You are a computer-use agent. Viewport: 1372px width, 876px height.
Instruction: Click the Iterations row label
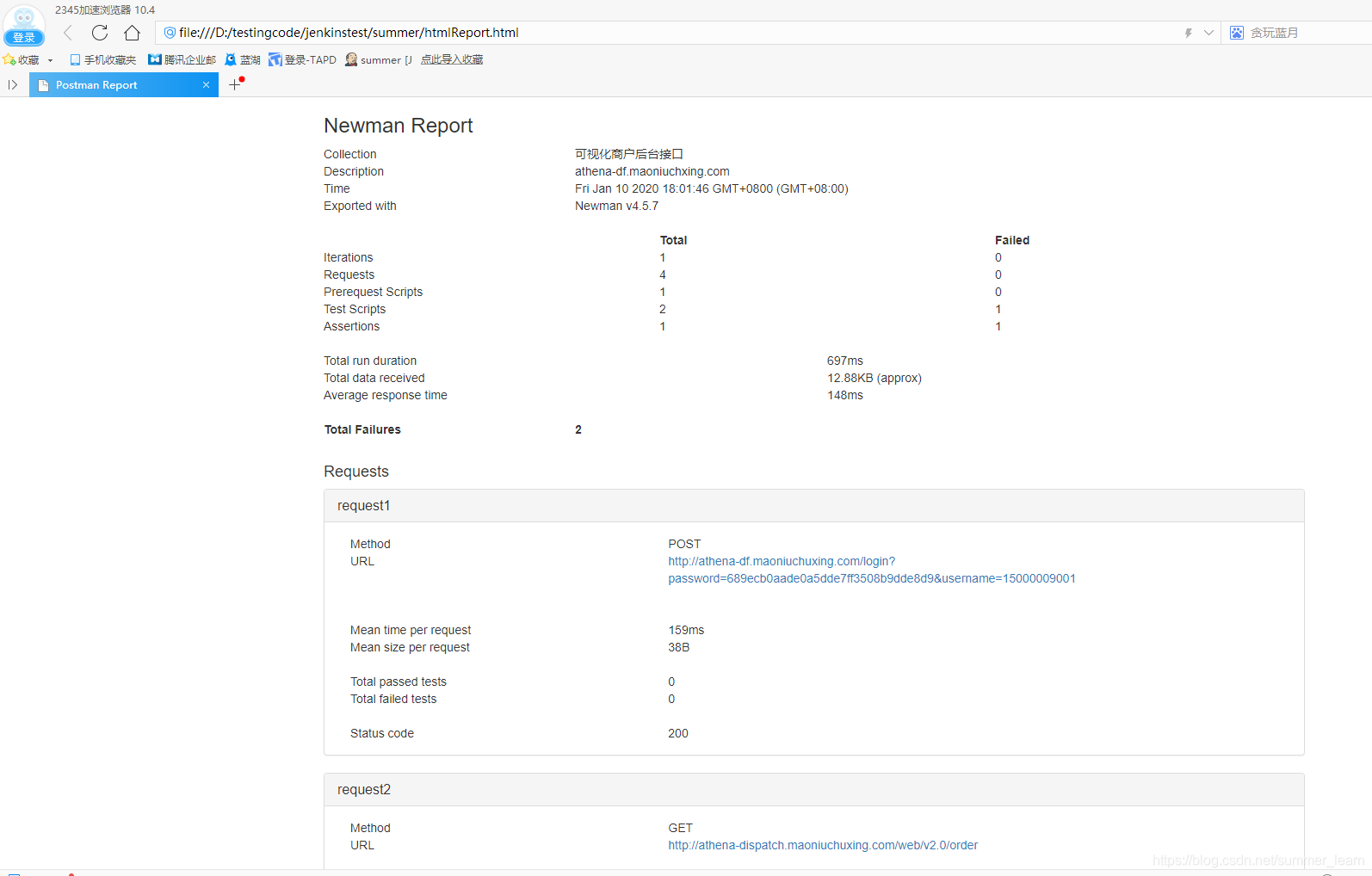(349, 257)
